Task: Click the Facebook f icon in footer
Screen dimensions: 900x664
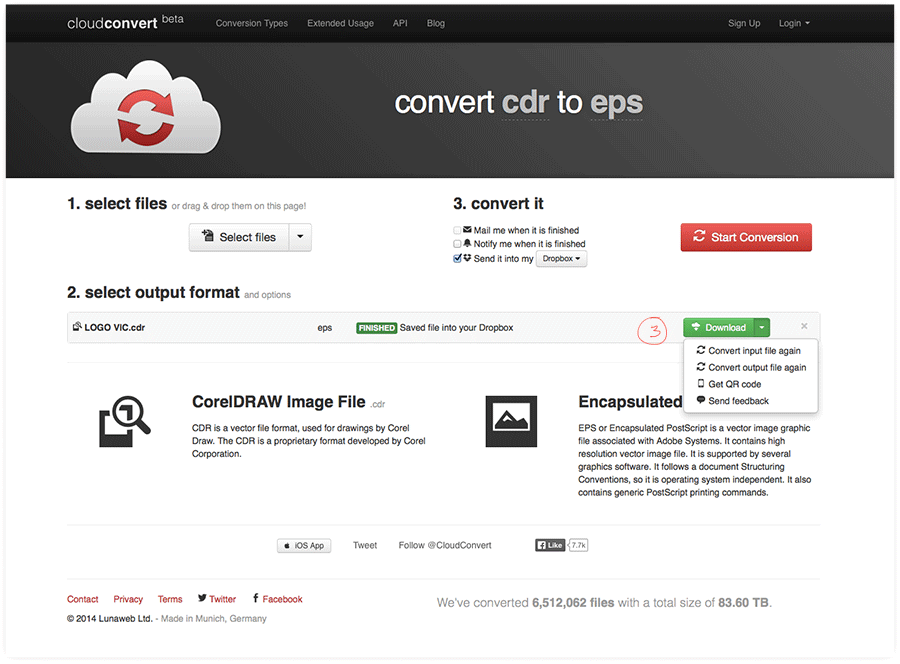Action: click(255, 598)
